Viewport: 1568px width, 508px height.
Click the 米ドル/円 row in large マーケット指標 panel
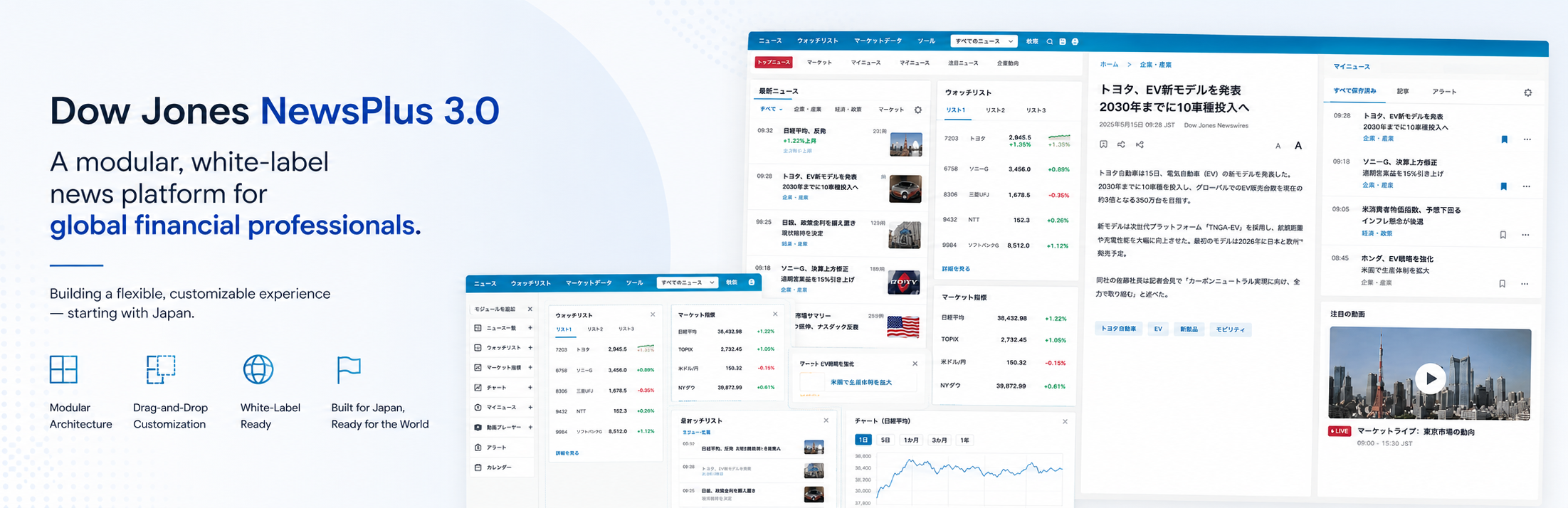tap(1004, 362)
